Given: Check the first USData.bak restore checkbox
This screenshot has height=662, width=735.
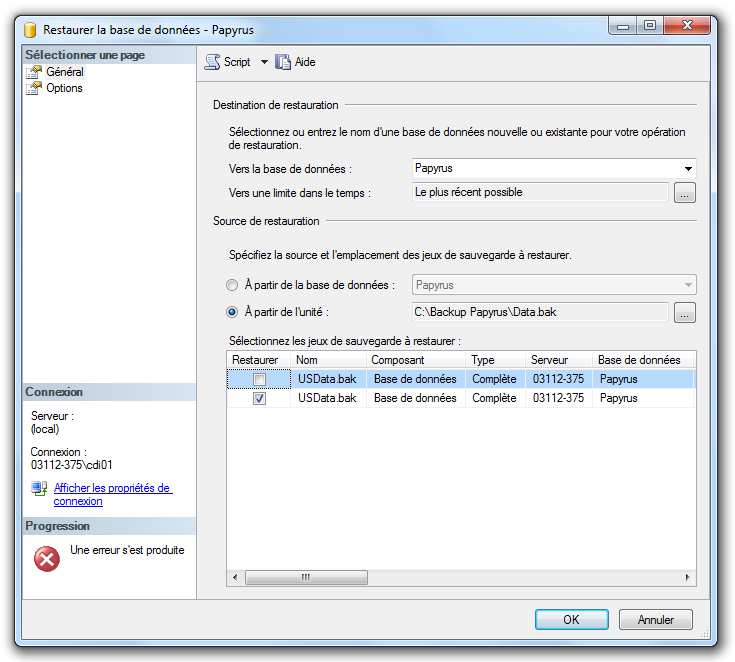Looking at the screenshot, I should [x=259, y=380].
